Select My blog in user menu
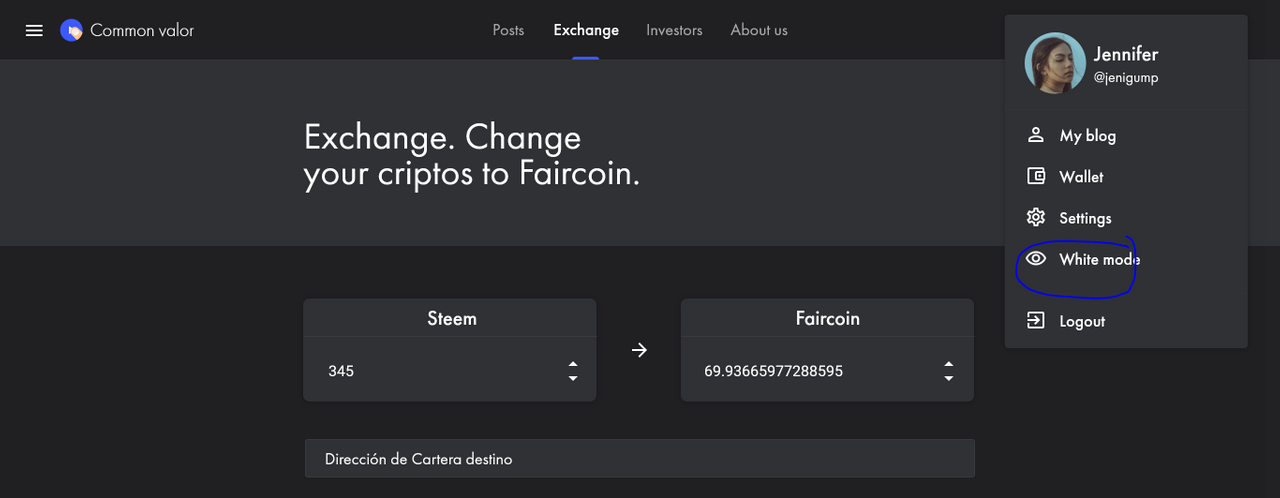This screenshot has width=1280, height=498. (x=1087, y=135)
